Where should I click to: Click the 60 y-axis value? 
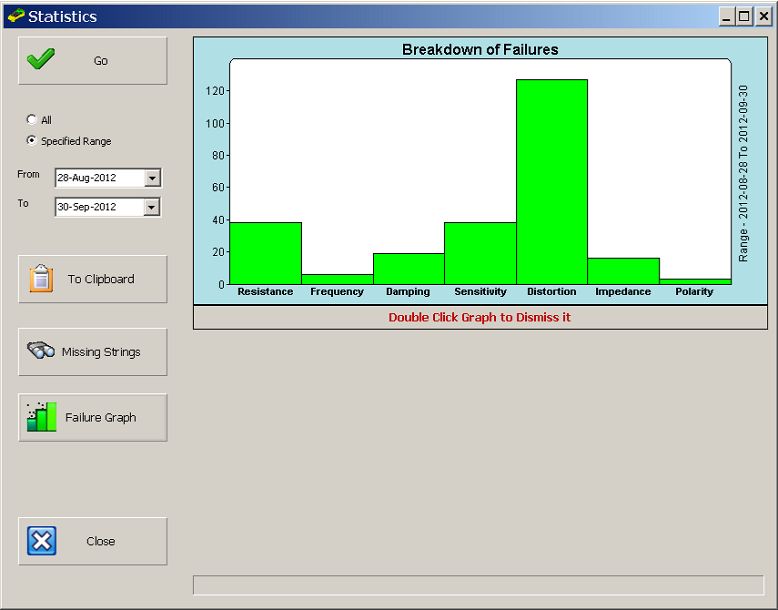click(x=218, y=188)
